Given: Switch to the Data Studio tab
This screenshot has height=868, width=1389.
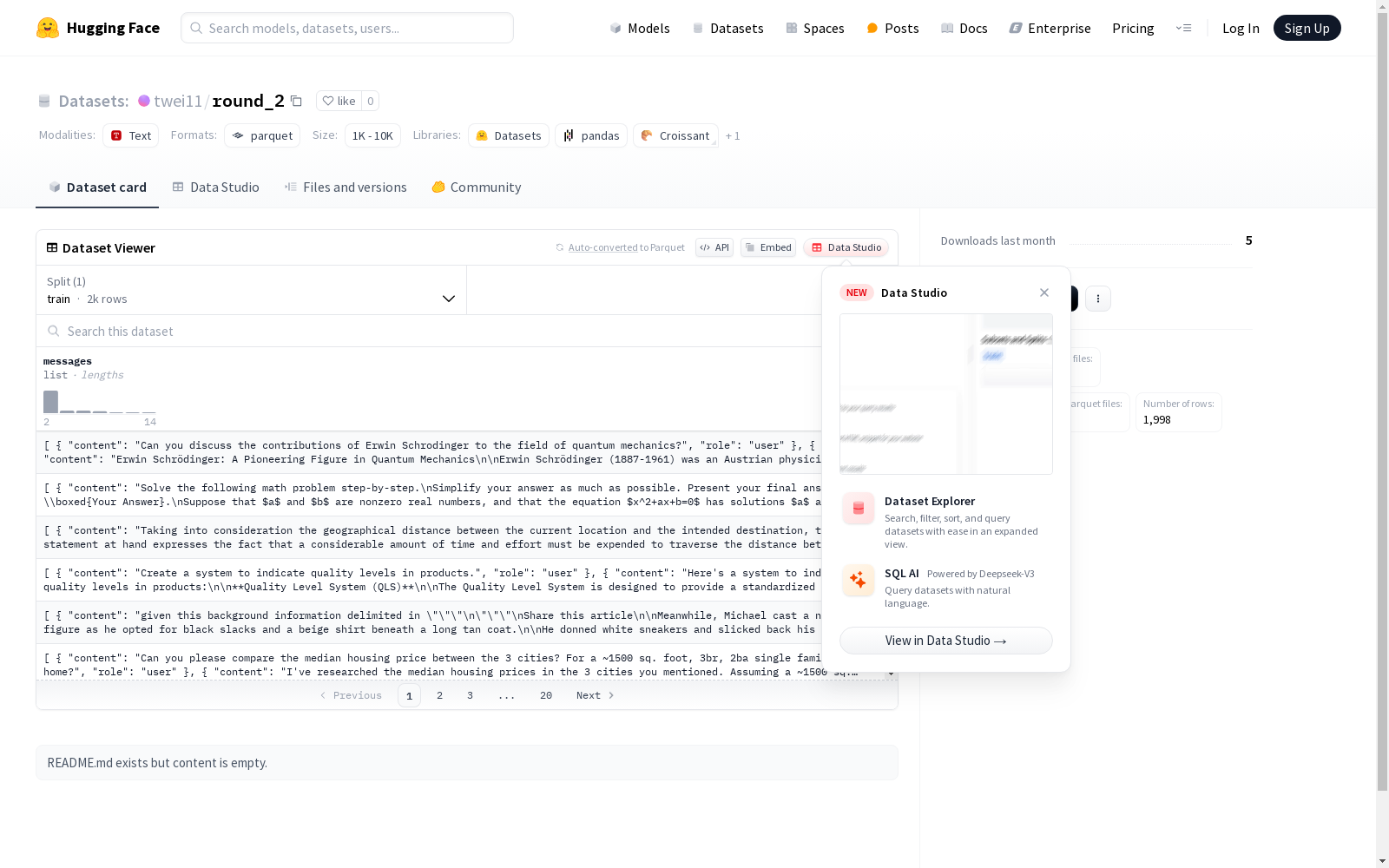Looking at the screenshot, I should (x=215, y=187).
